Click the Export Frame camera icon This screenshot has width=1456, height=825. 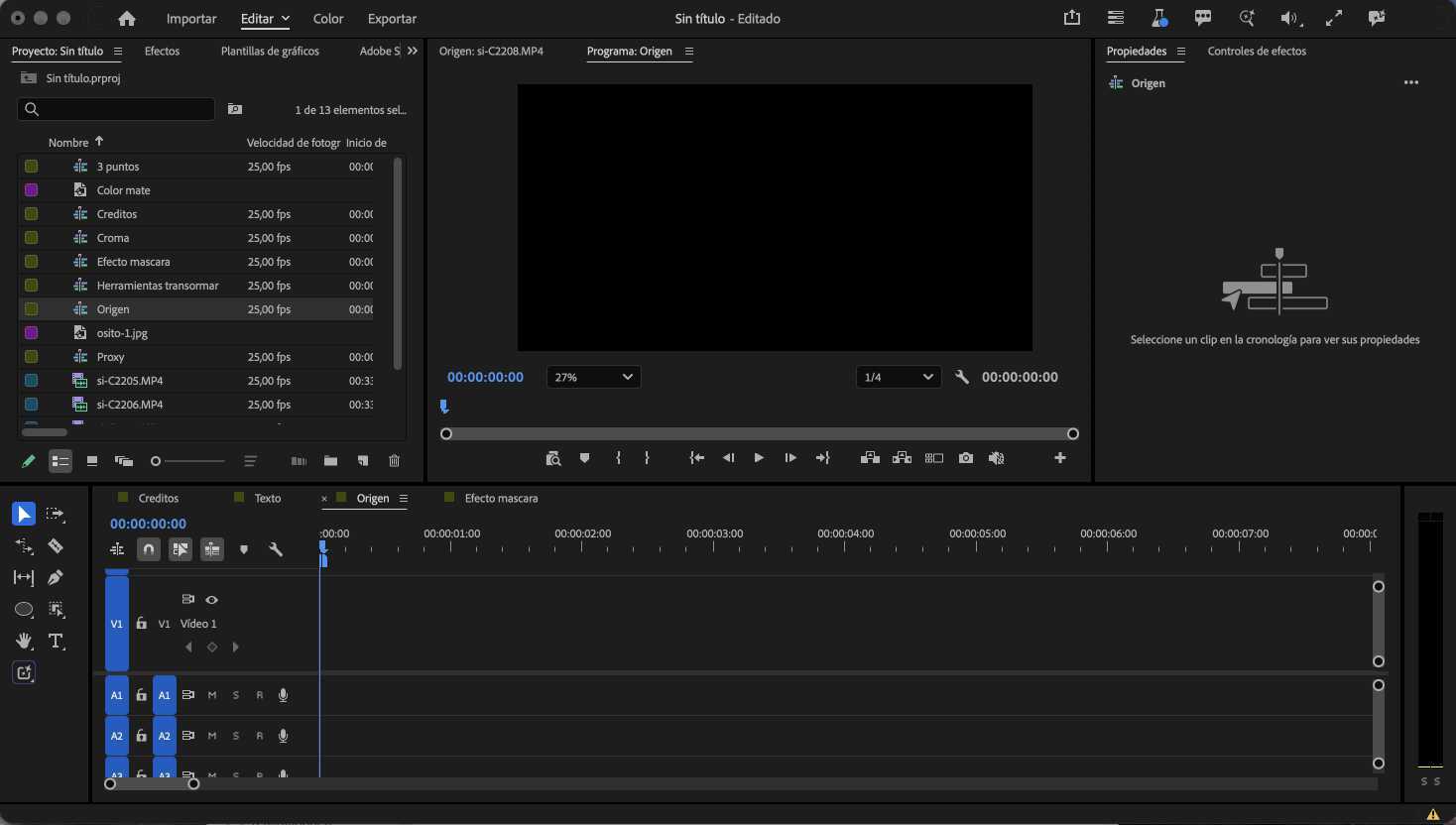pos(966,458)
